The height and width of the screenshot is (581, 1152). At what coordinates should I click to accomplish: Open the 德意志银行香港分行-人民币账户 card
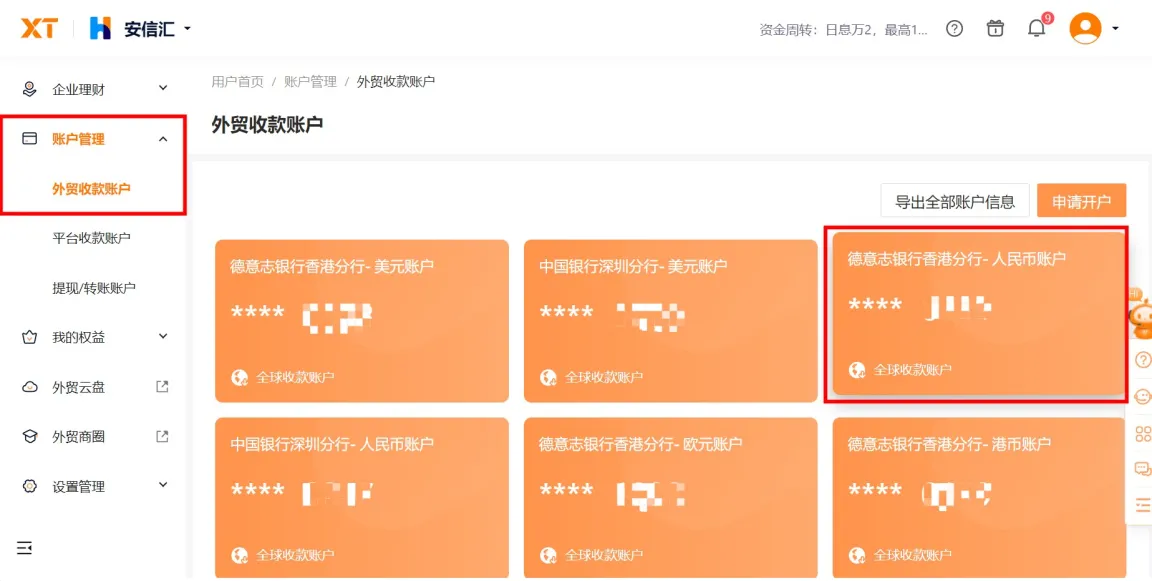[x=979, y=314]
